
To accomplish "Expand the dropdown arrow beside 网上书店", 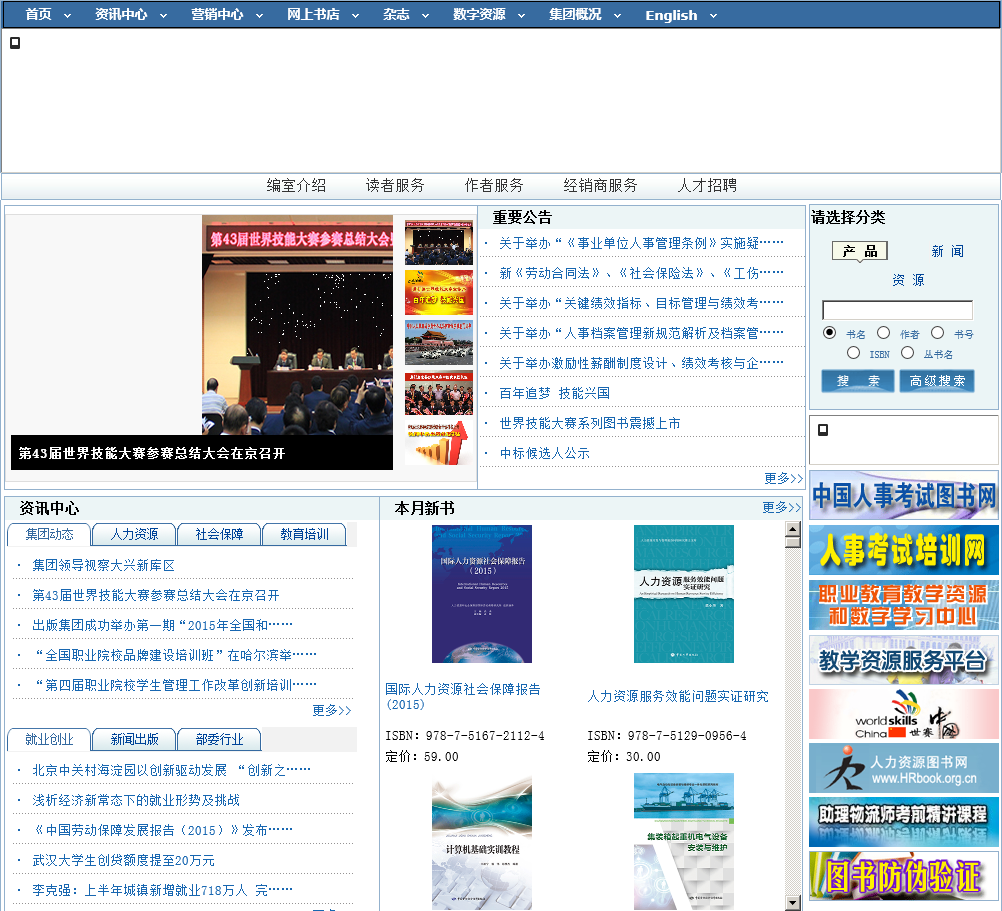I will point(355,15).
